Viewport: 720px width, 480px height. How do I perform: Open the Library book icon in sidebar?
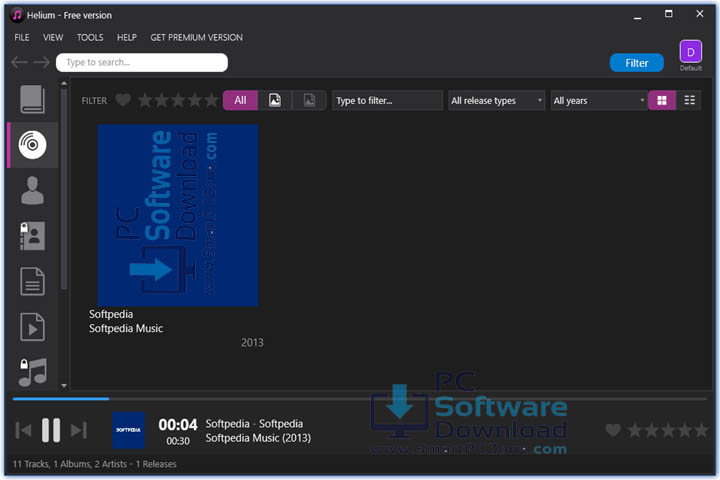32,99
